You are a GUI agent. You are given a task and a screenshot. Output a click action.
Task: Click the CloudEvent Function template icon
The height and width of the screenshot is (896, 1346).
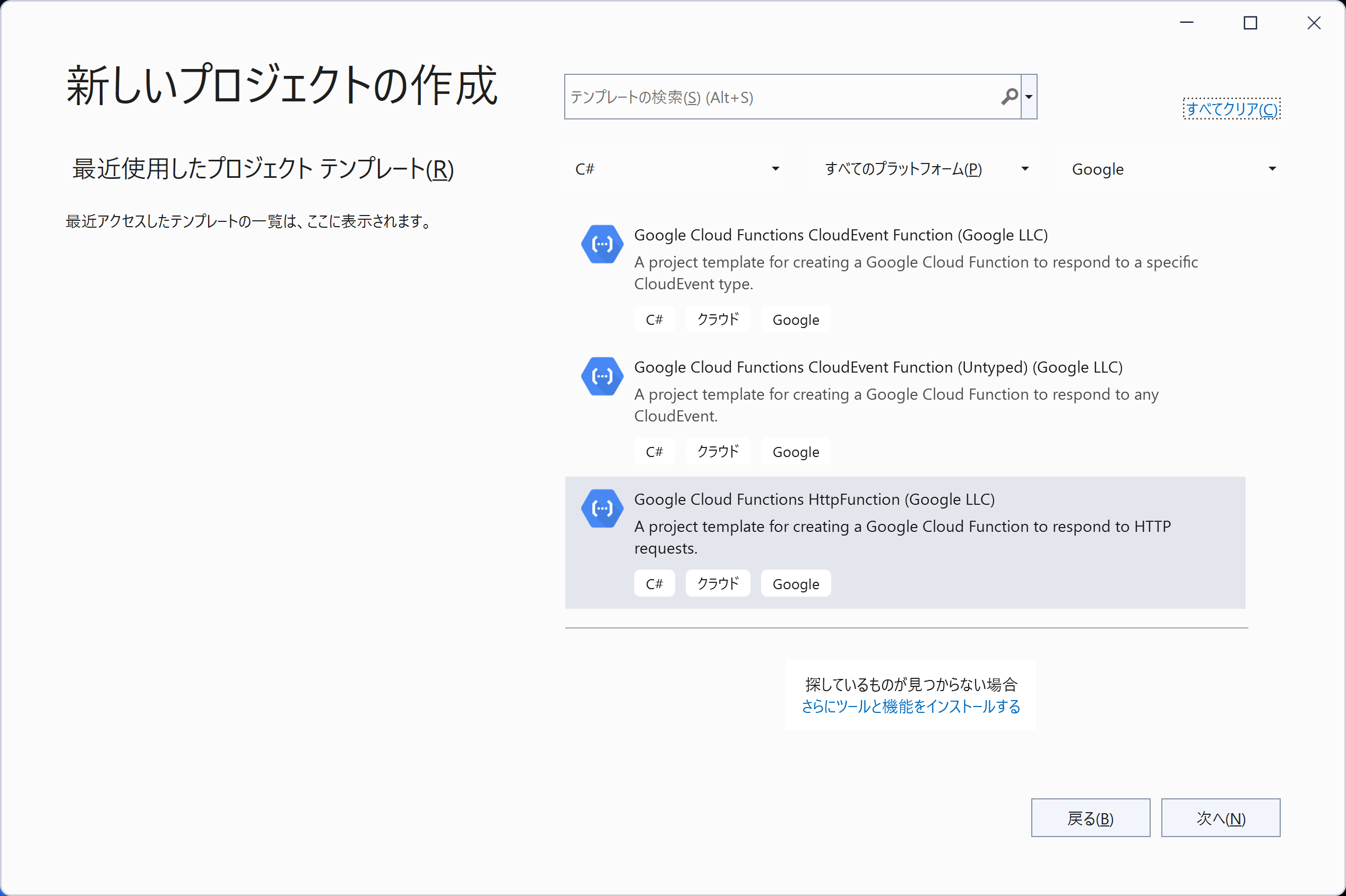coord(601,244)
